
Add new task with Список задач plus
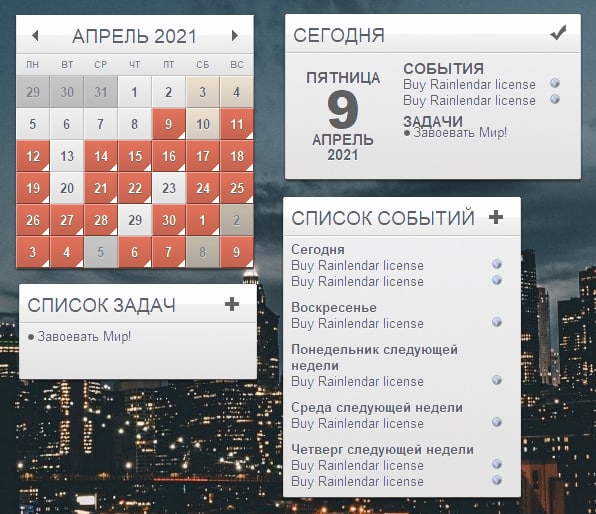[x=232, y=304]
